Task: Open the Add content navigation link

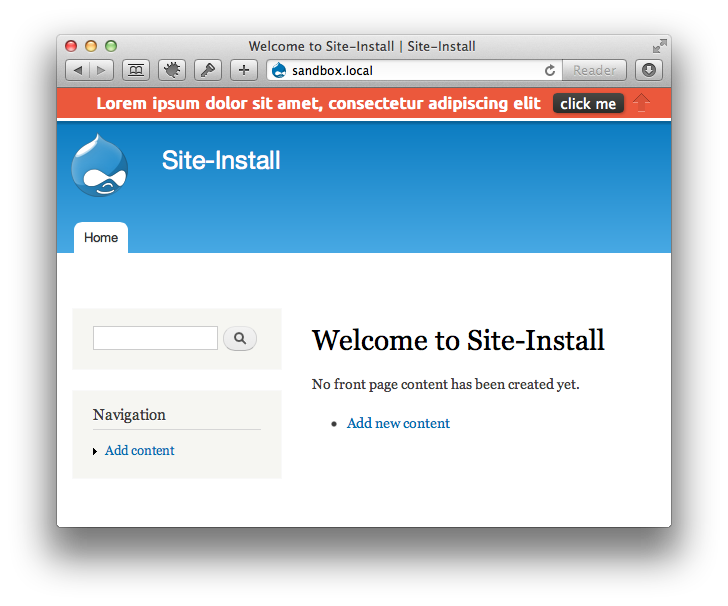Action: 139,450
